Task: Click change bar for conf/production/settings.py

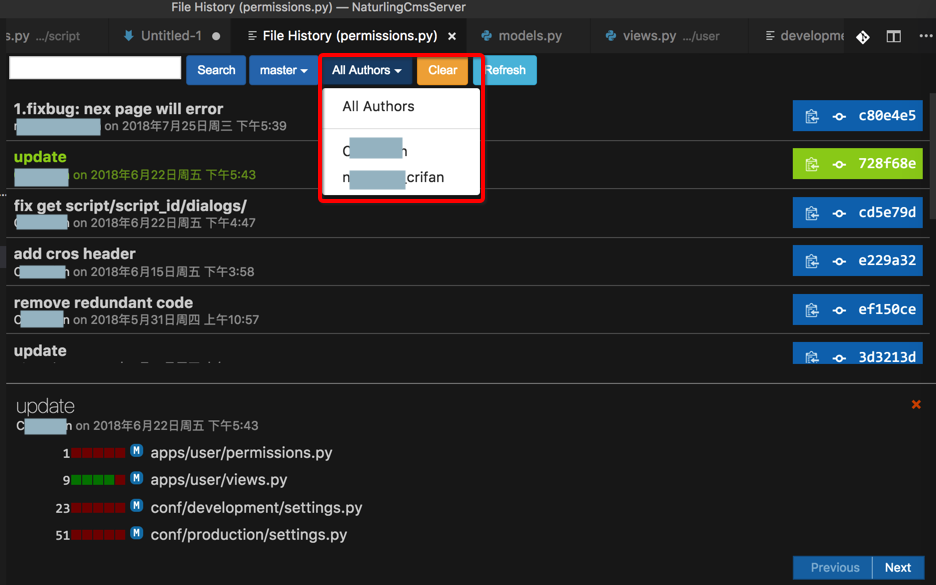Action: click(x=98, y=535)
